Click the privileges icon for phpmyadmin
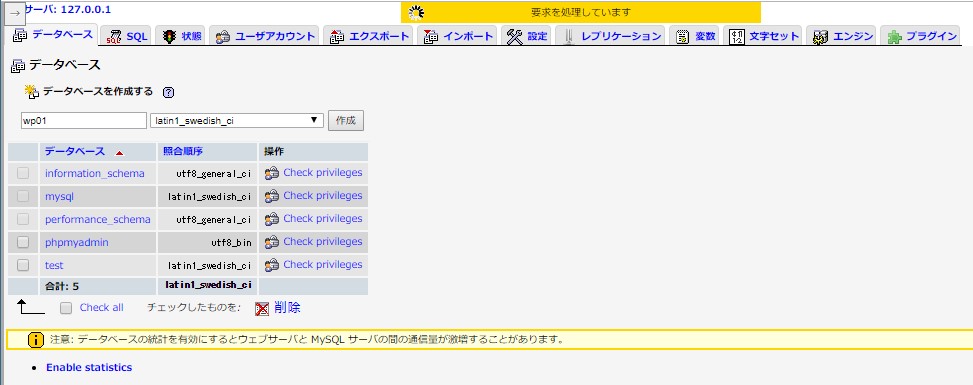 coord(272,242)
